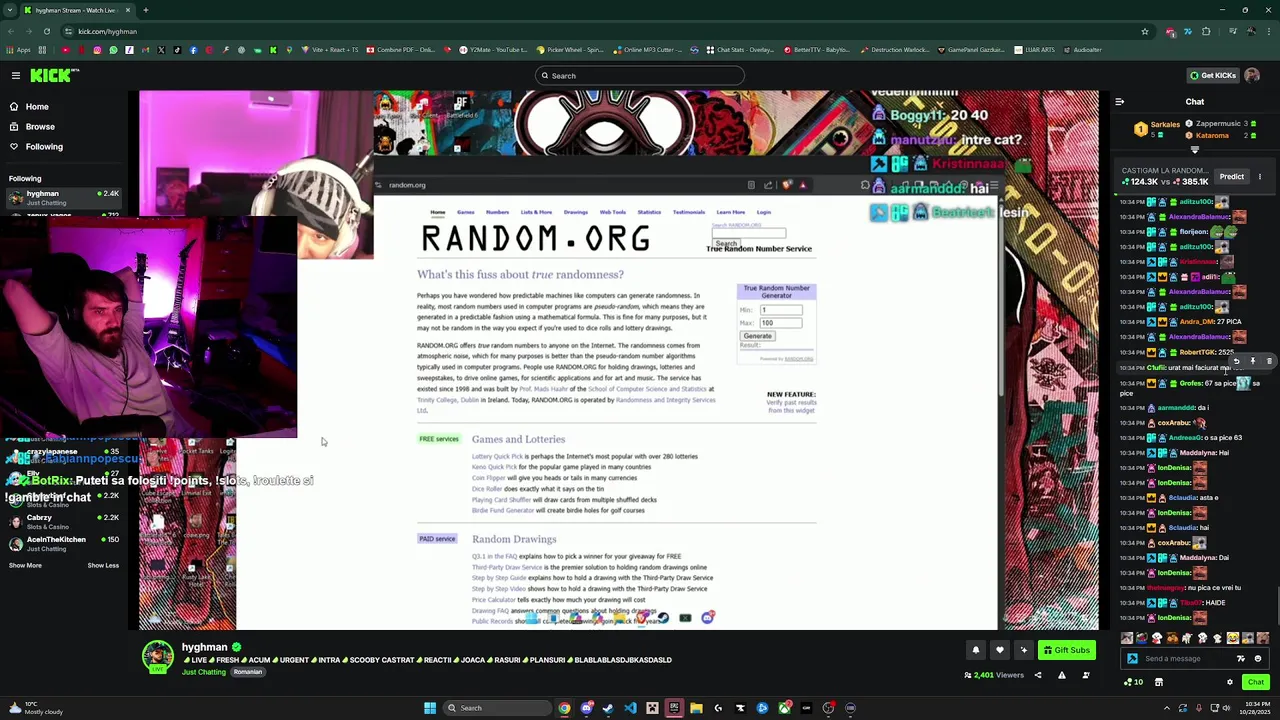Bookmark this page with the star icon
The height and width of the screenshot is (720, 1280).
1144,31
